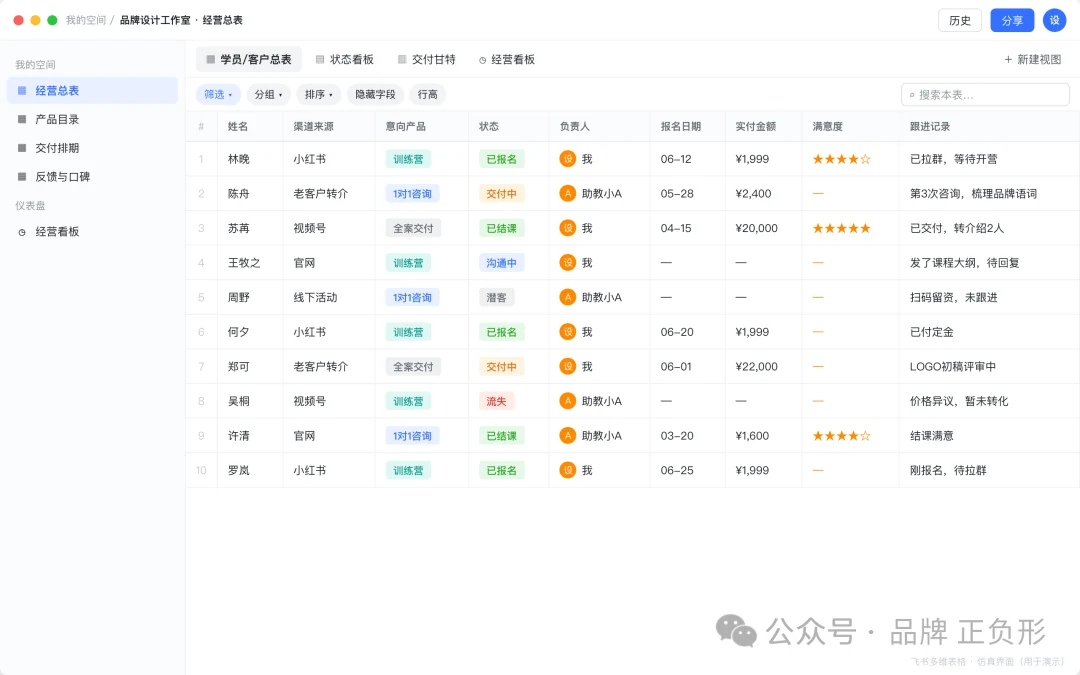Viewport: 1080px width, 675px height.
Task: Click the note 价格异议，暂未转化
Action: tap(959, 401)
